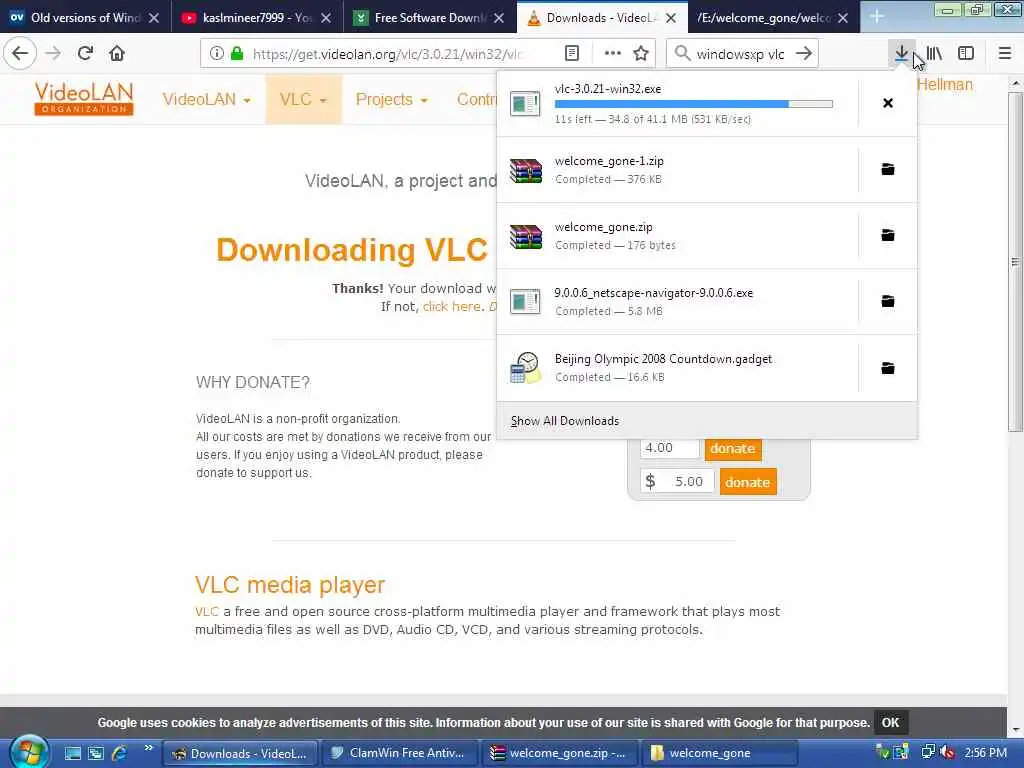Open a new tab with the plus button
Viewport: 1024px width, 768px height.
pyautogui.click(x=877, y=17)
